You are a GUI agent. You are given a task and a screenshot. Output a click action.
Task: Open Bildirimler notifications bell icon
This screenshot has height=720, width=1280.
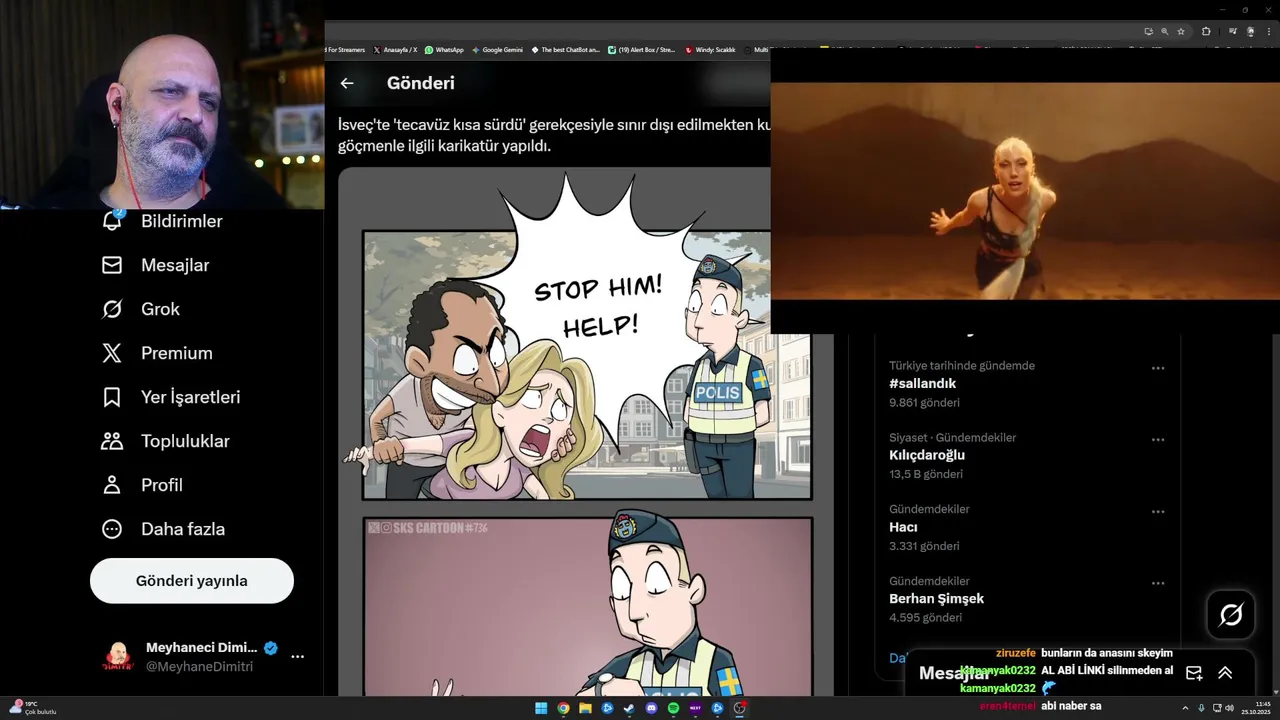pos(112,220)
